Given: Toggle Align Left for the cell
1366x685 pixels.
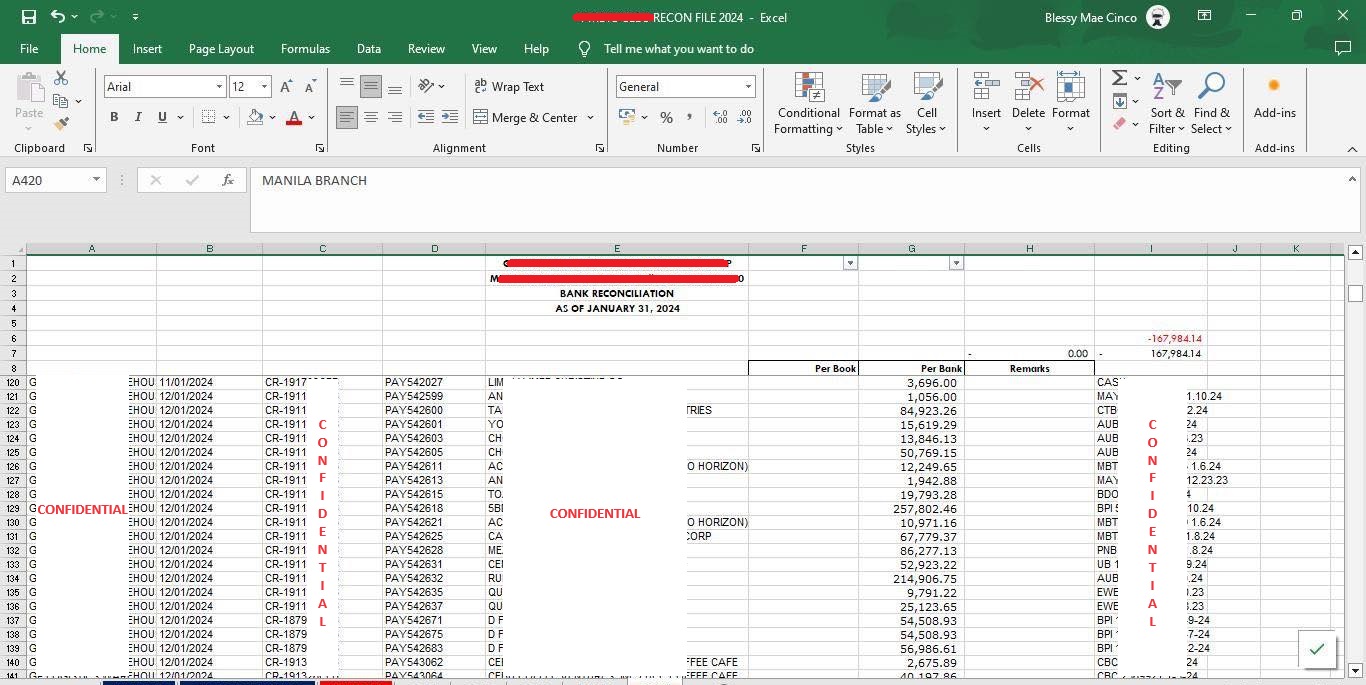Looking at the screenshot, I should 347,117.
